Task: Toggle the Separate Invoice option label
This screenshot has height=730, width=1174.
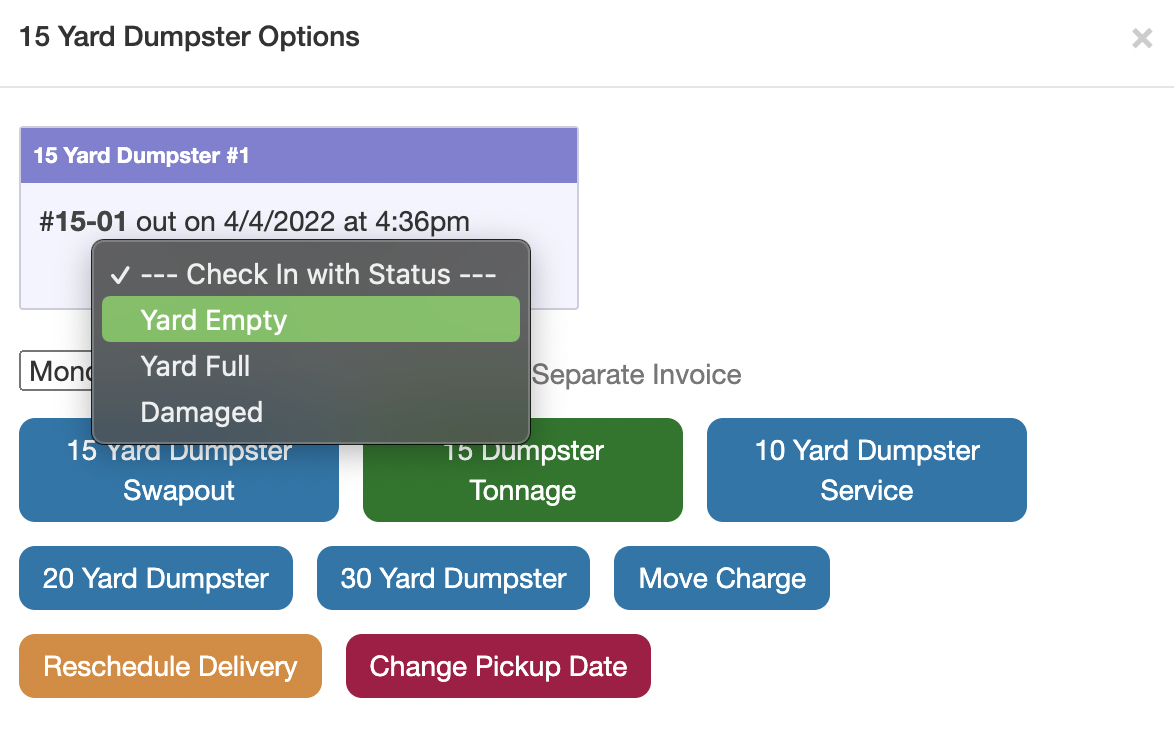Action: click(636, 375)
